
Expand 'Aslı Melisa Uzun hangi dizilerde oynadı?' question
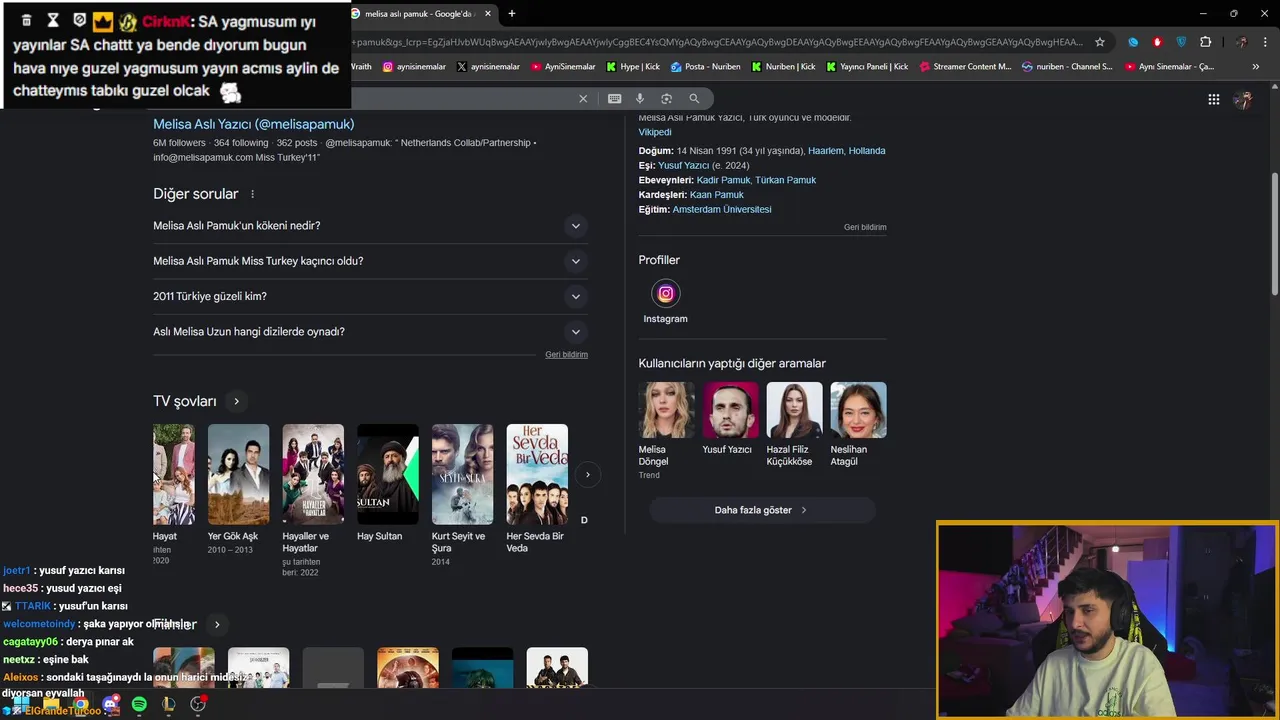point(370,332)
